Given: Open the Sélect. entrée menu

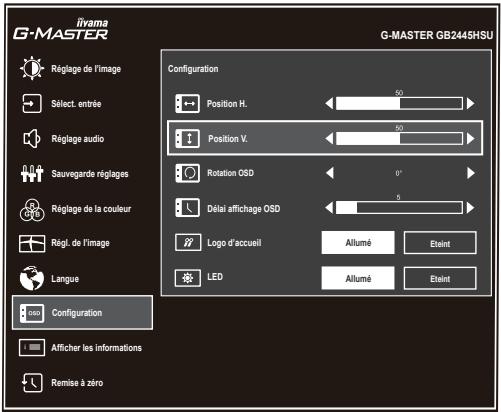Looking at the screenshot, I should click(76, 104).
